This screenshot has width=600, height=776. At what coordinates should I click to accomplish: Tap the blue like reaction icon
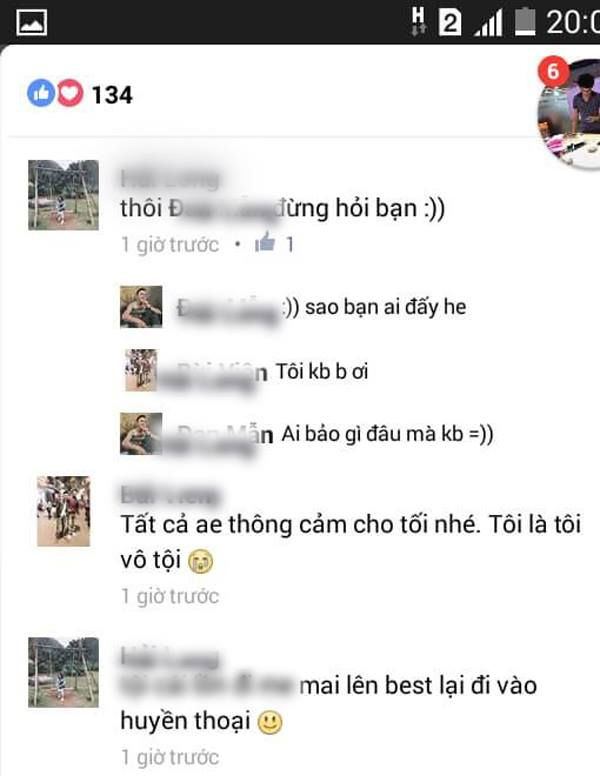pos(41,93)
